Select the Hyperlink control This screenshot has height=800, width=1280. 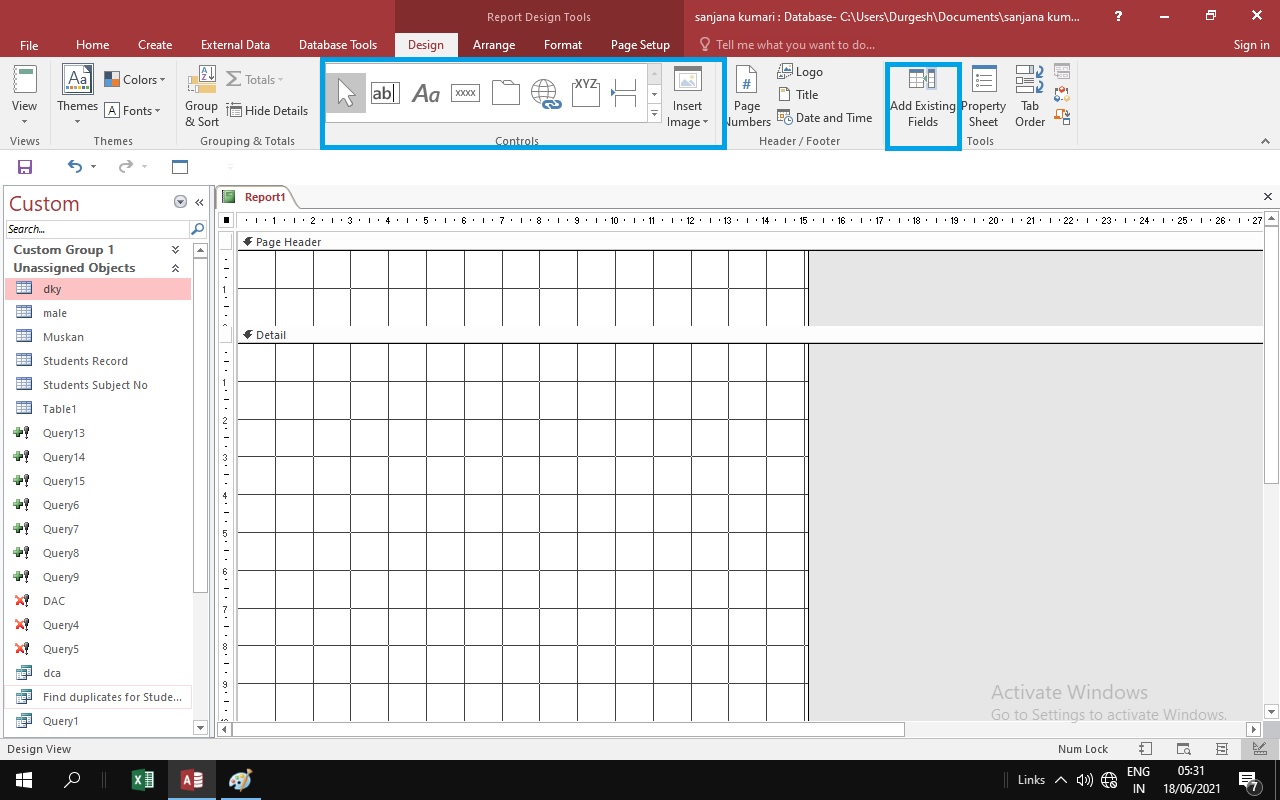[x=545, y=92]
